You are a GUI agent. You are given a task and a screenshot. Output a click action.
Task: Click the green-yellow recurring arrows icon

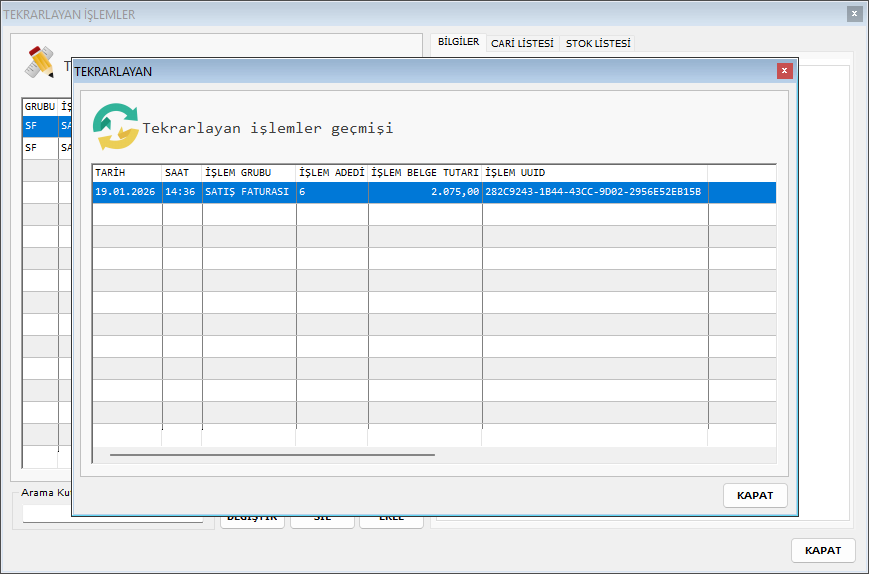point(115,125)
